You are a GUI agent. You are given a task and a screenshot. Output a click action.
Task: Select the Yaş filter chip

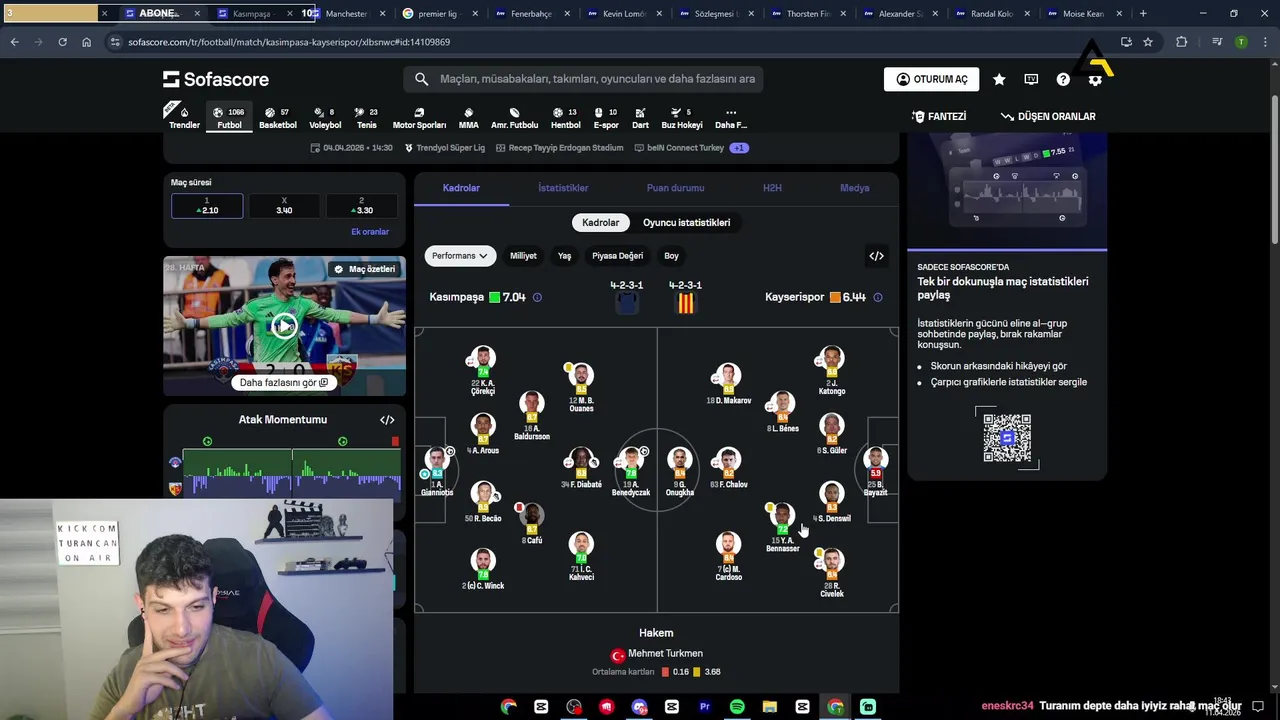coord(564,256)
